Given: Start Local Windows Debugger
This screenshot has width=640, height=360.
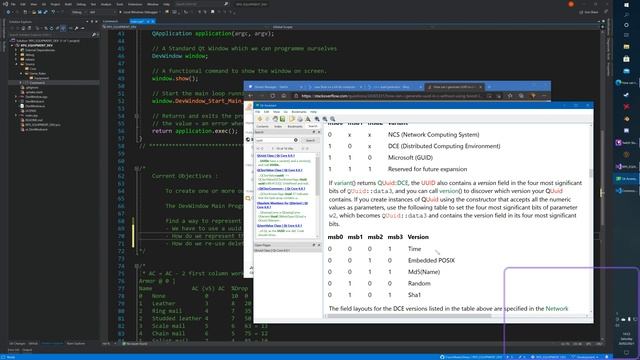Looking at the screenshot, I should pyautogui.click(x=138, y=12).
